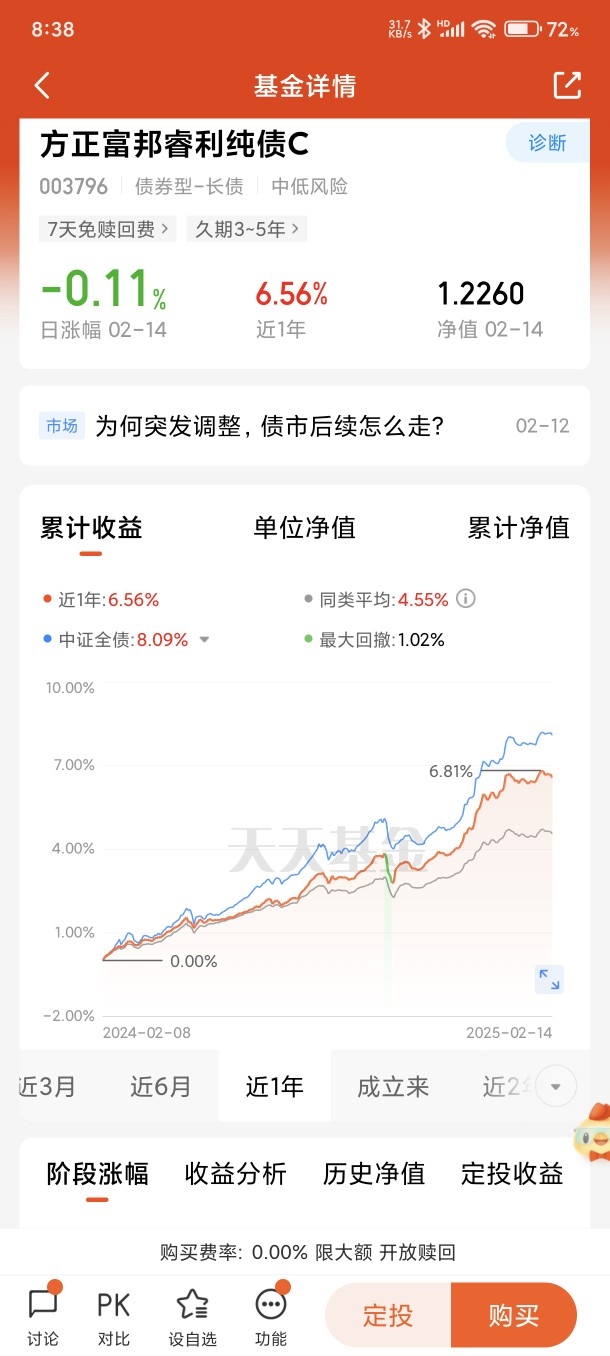Tap the chick mascot floating icon
610x1356 pixels.
590,1137
